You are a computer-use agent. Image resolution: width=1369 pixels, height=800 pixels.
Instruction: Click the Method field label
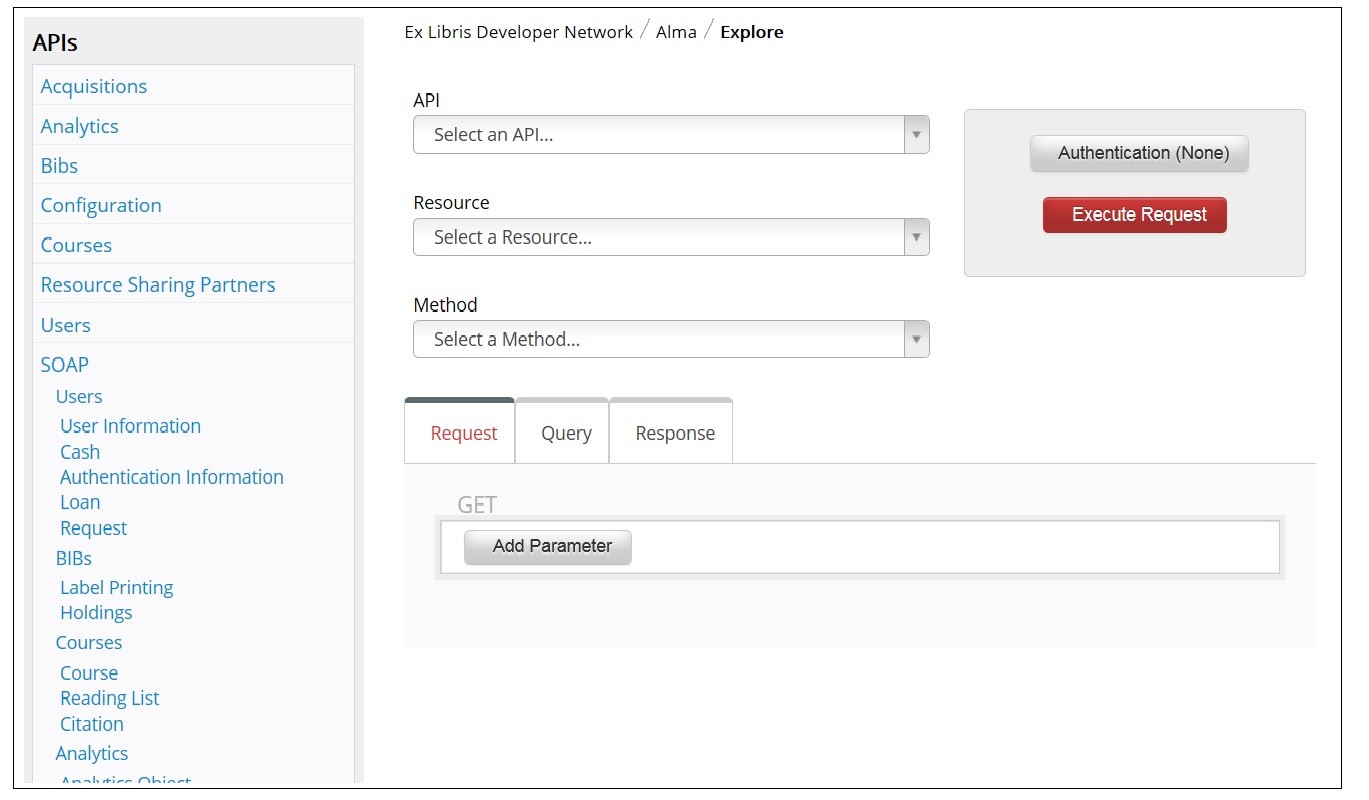coord(445,304)
